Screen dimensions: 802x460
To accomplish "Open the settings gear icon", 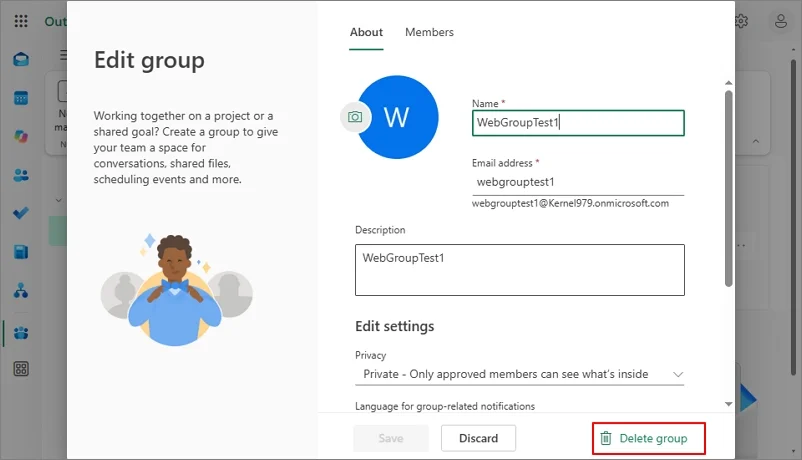I will [742, 21].
